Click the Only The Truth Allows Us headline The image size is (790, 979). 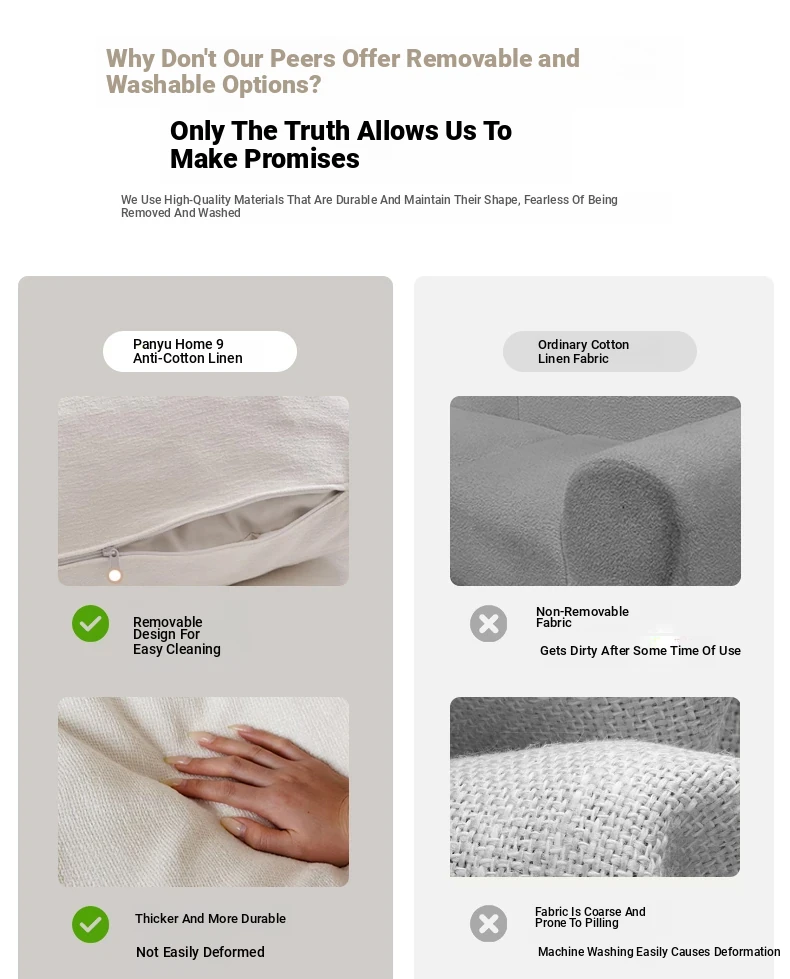(341, 144)
